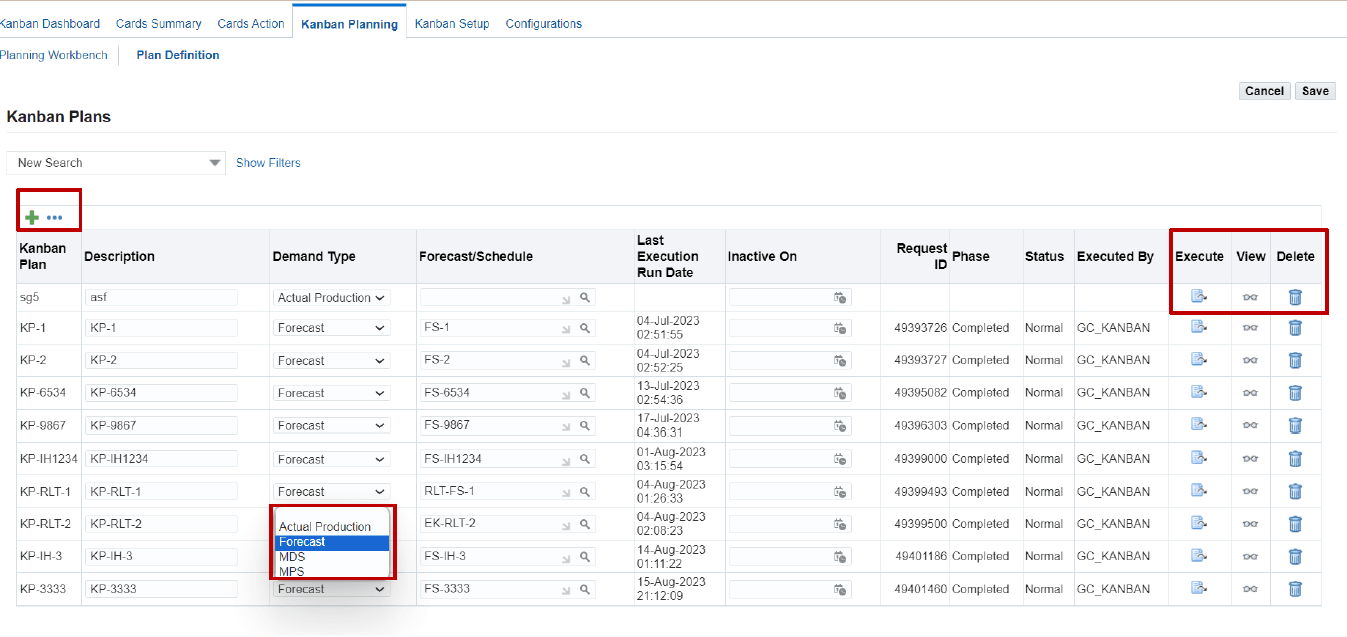Execute the KP-IH-3 plan
1347x637 pixels.
[1199, 555]
